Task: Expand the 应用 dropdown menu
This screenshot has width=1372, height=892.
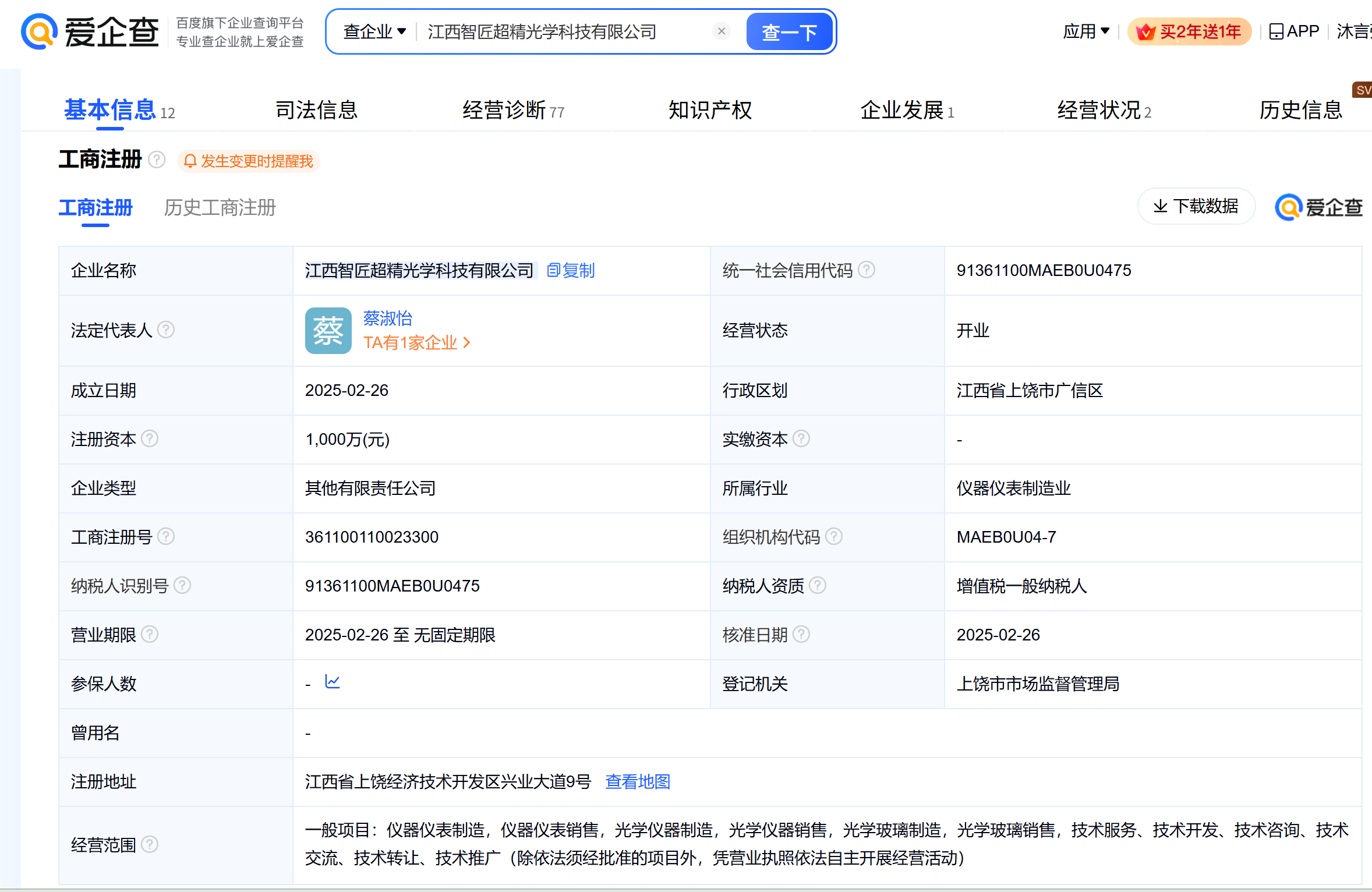Action: click(1085, 31)
